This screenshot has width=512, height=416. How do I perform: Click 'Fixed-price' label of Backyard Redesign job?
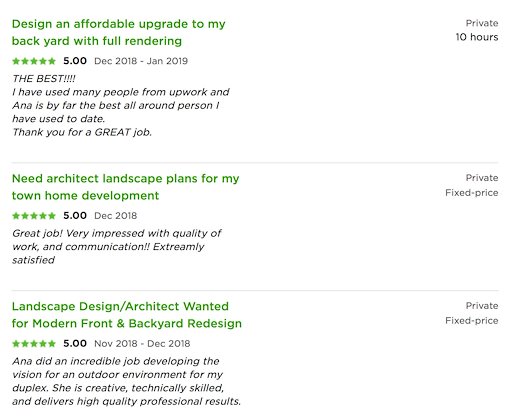tap(472, 321)
